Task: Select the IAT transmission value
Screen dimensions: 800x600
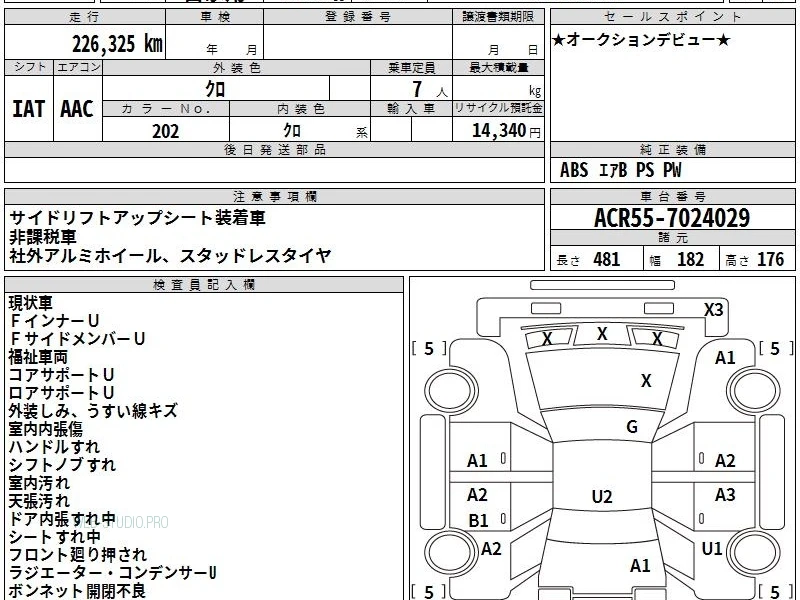Action: 29,109
